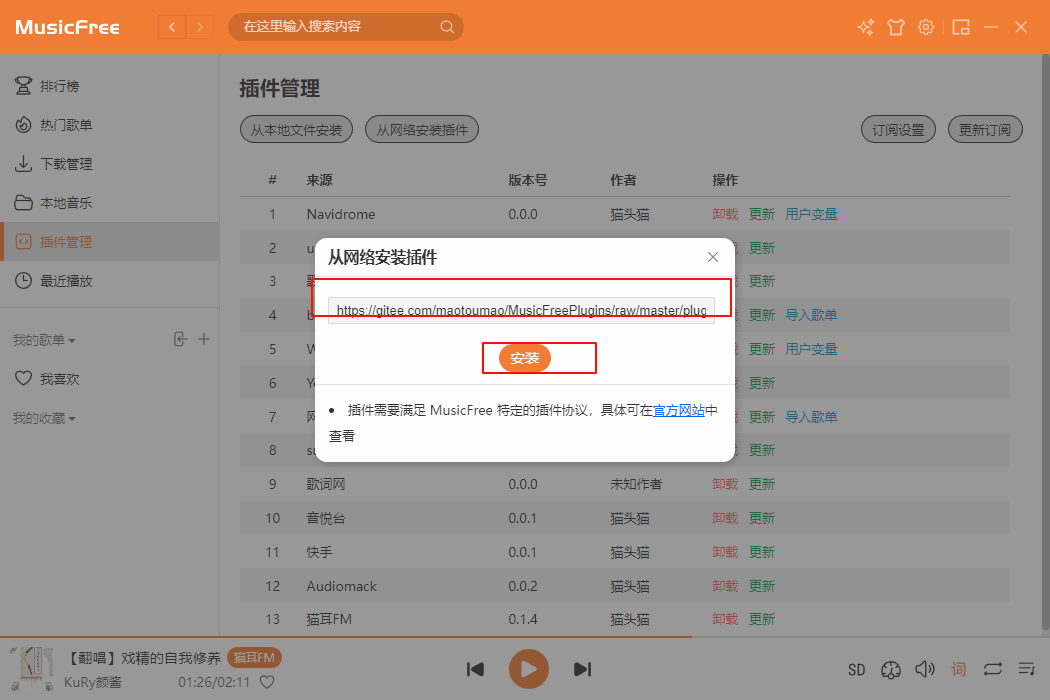The image size is (1050, 700).
Task: Click the sparkle icon in the titlebar
Action: tap(865, 27)
